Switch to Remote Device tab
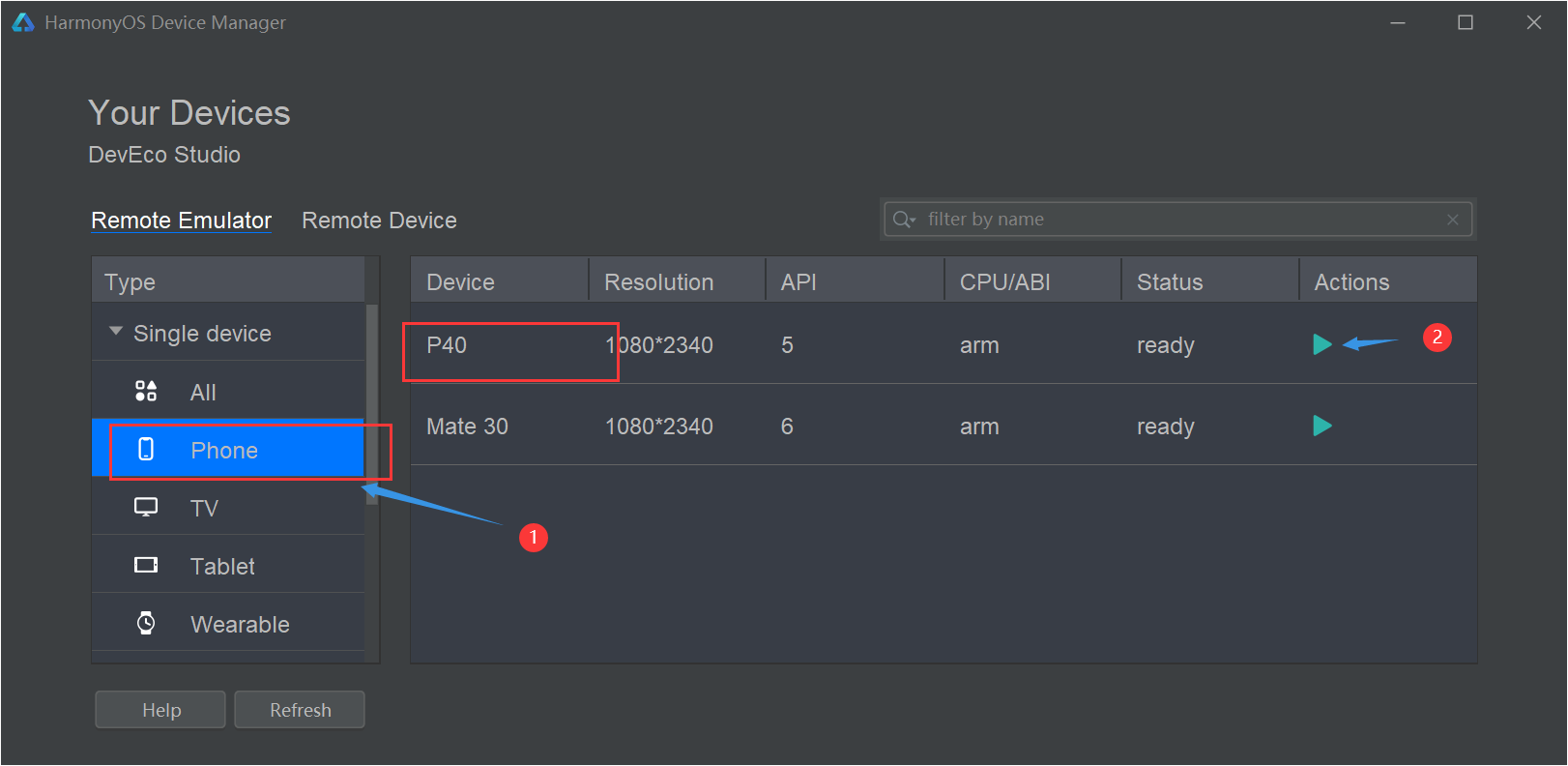1568x766 pixels. pyautogui.click(x=379, y=221)
